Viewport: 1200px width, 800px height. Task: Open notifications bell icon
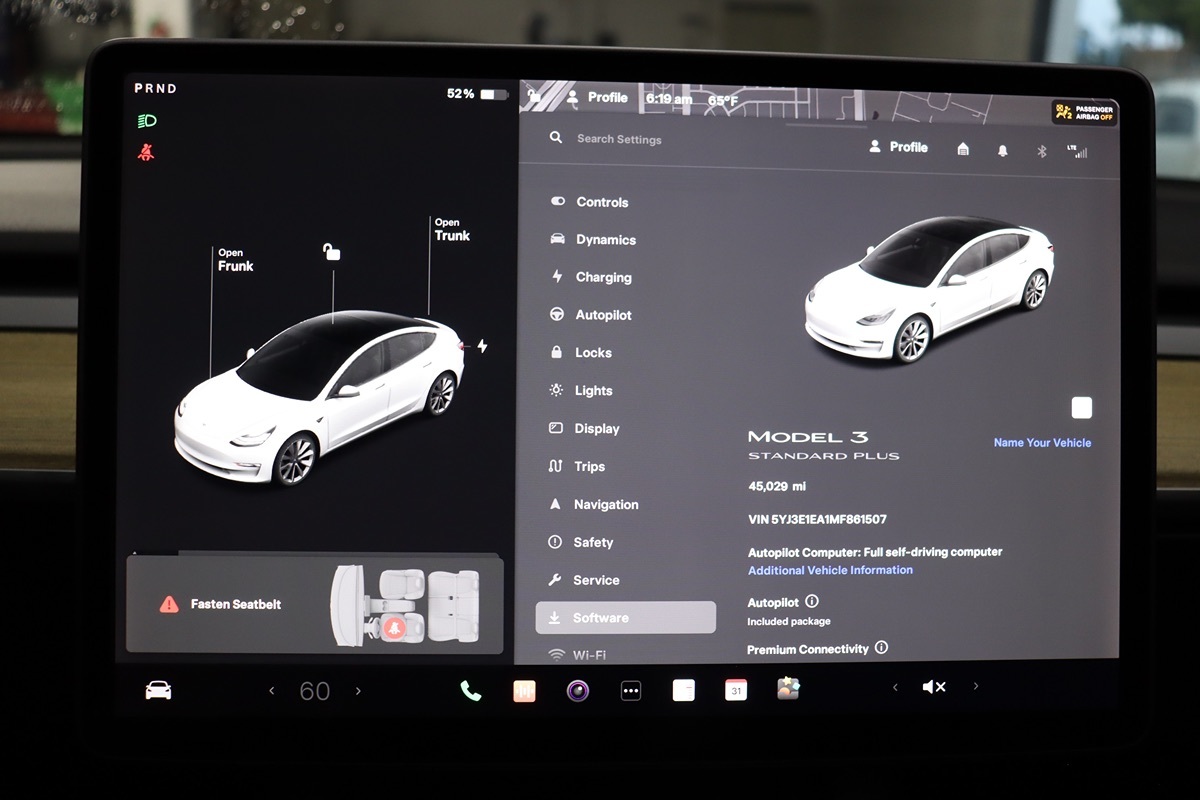coord(1002,150)
